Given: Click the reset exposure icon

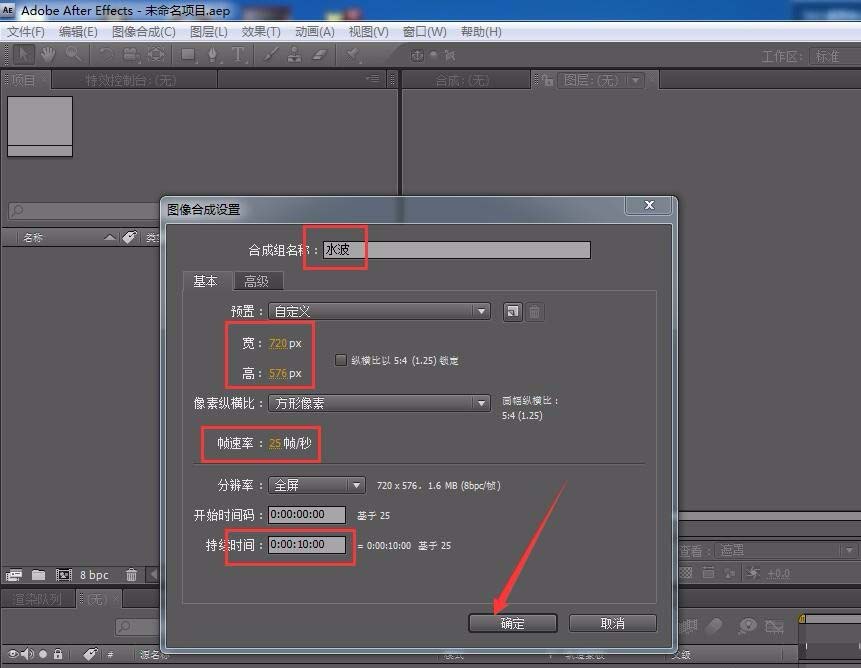Looking at the screenshot, I should pos(752,573).
